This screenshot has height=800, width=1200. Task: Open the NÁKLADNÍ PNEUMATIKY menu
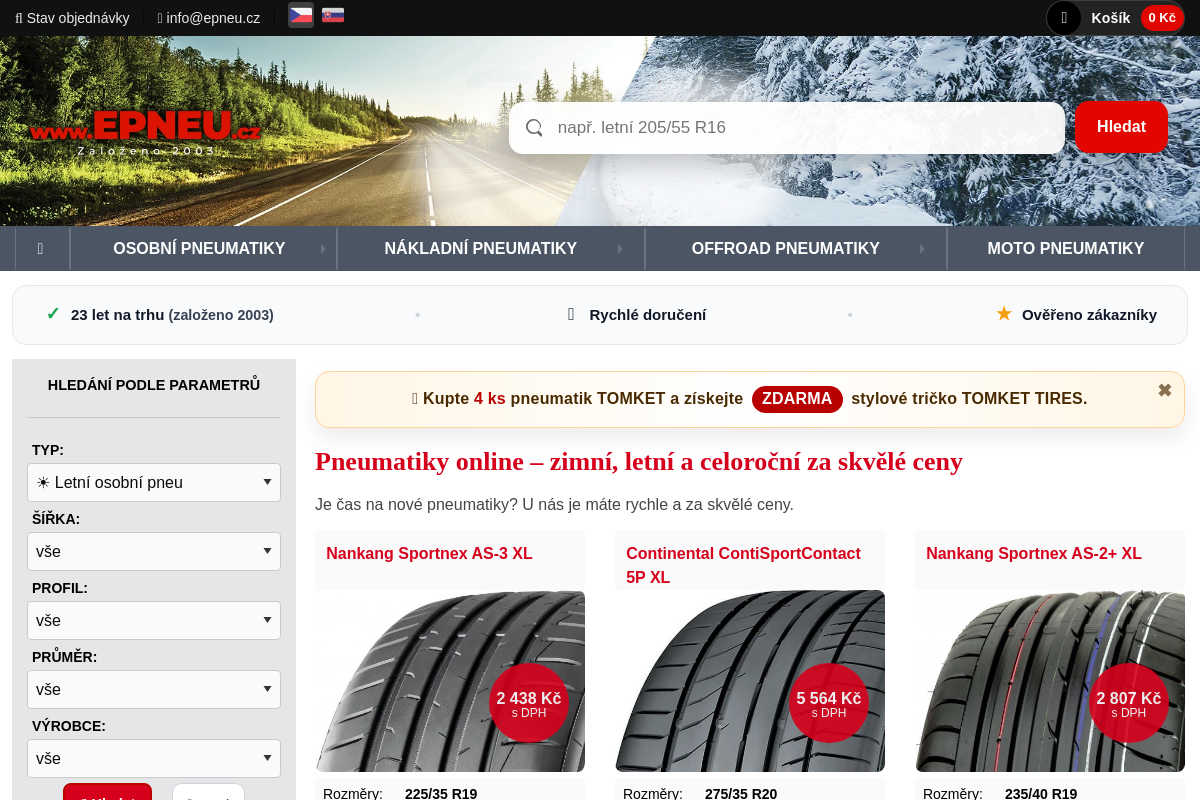pos(480,248)
